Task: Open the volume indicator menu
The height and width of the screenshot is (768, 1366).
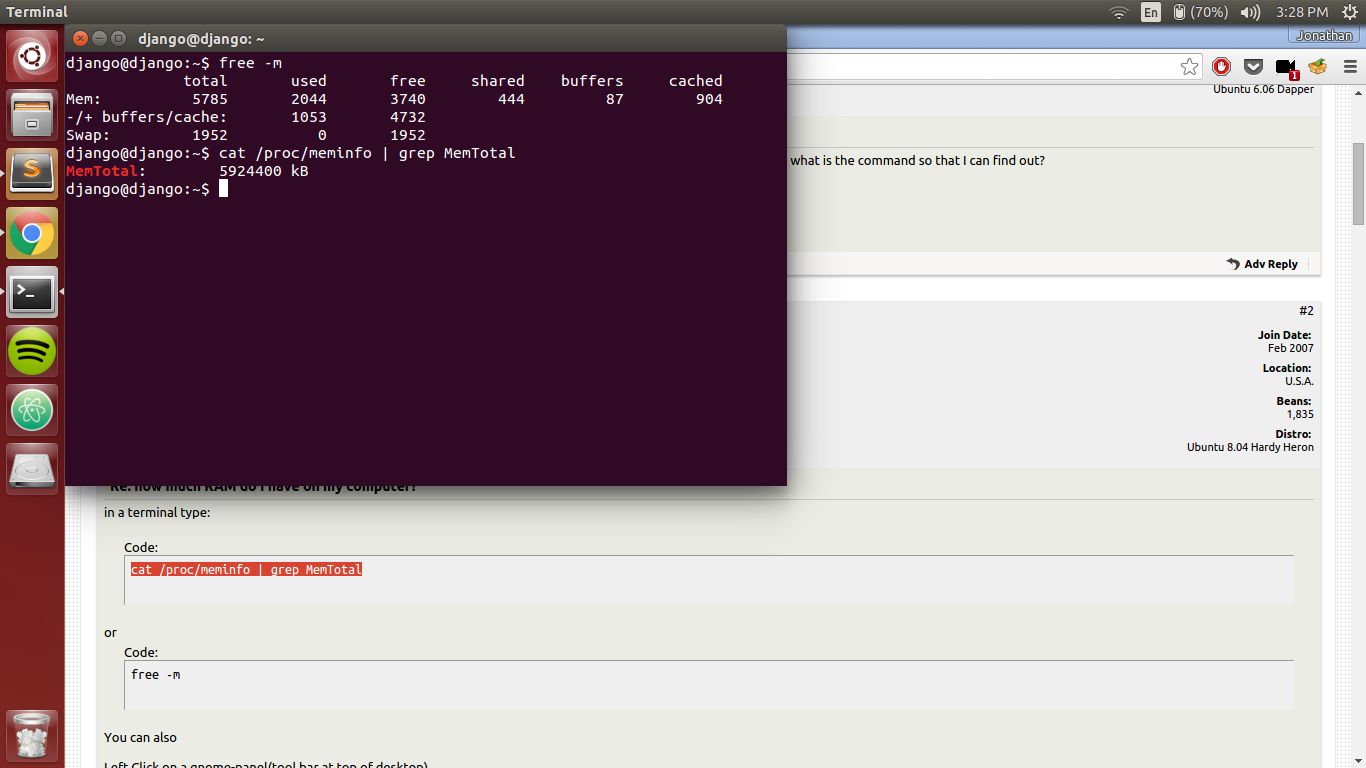Action: click(x=1250, y=12)
